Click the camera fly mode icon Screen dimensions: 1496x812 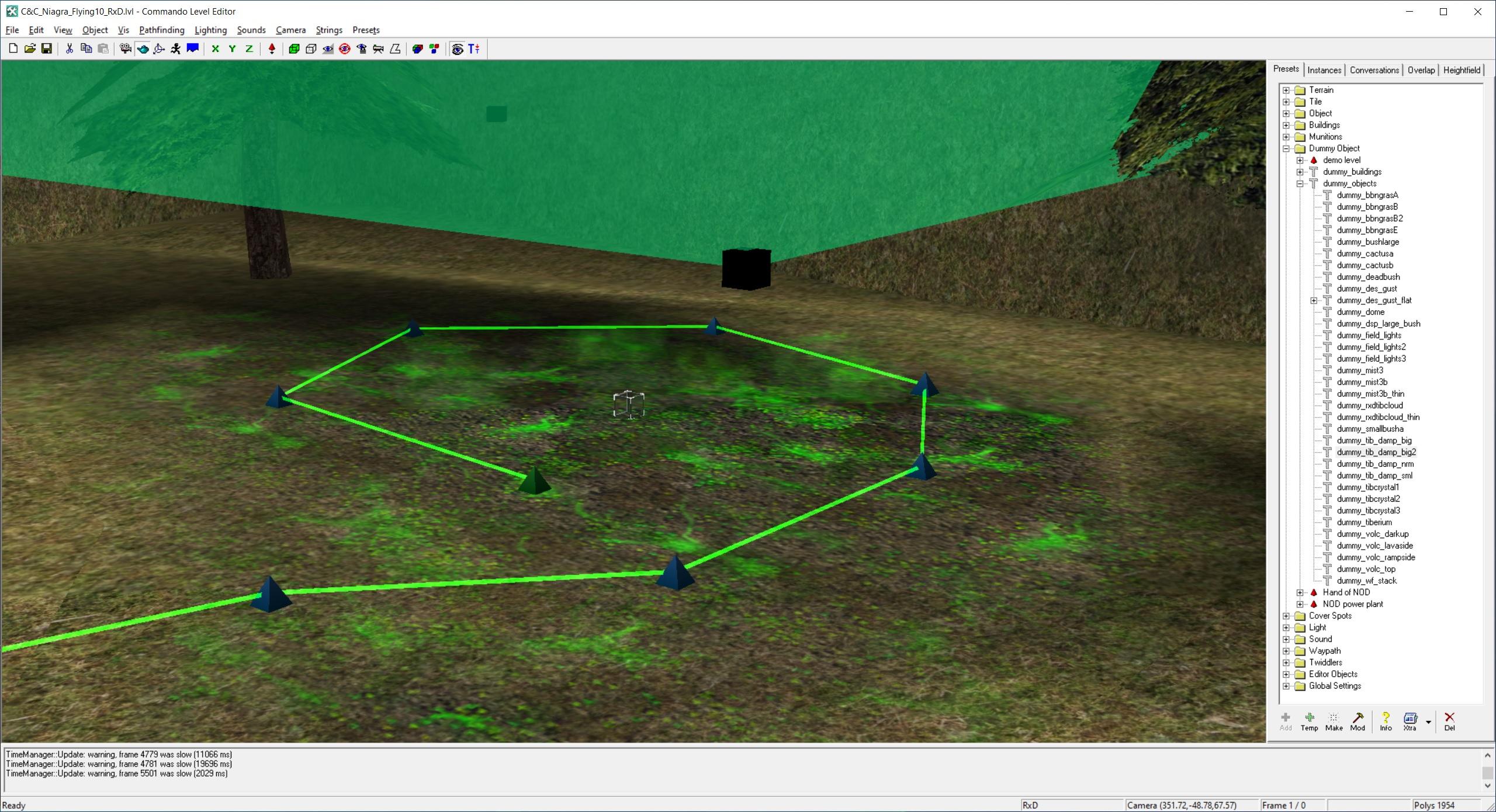click(x=125, y=49)
